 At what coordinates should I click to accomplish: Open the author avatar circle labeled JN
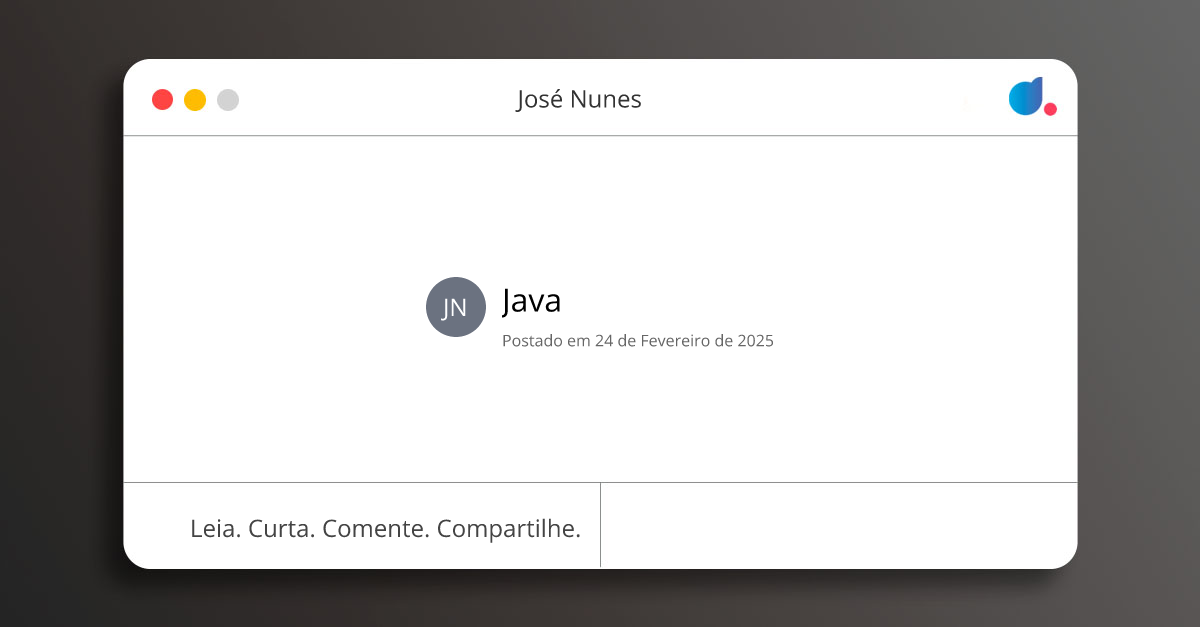click(455, 307)
